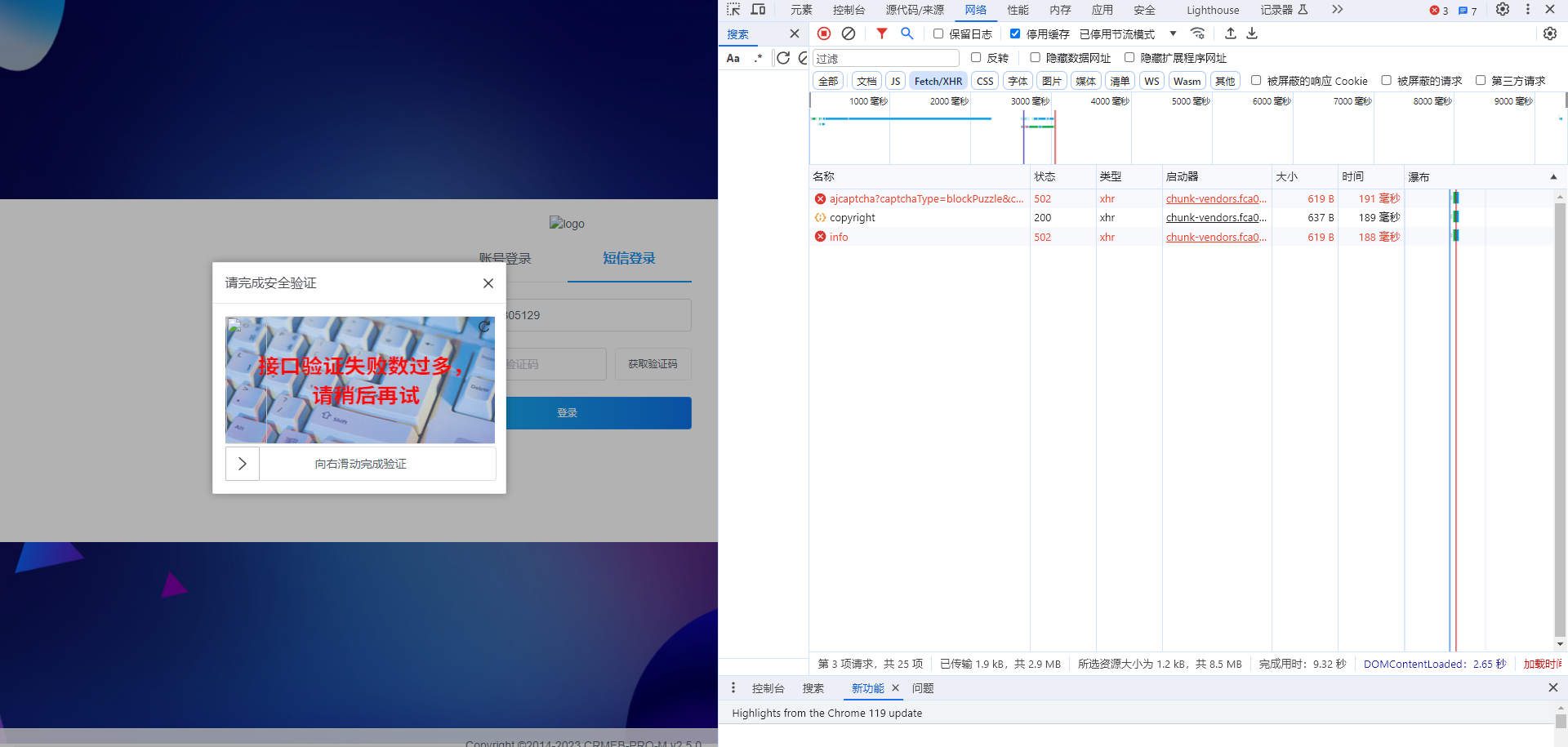Toggle the device toolbar icon
The height and width of the screenshot is (747, 1568).
point(758,10)
